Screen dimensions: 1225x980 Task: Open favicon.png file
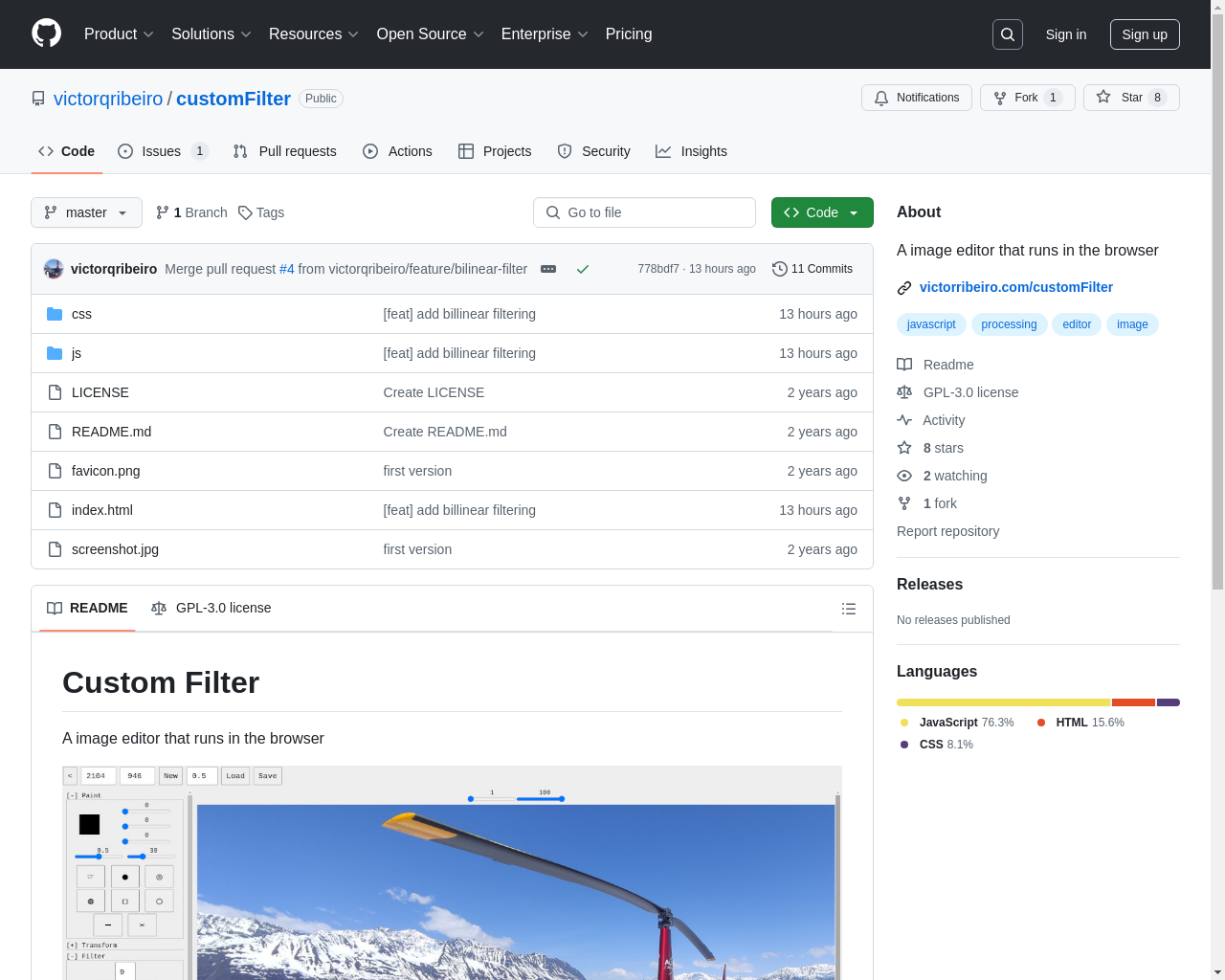(x=106, y=471)
